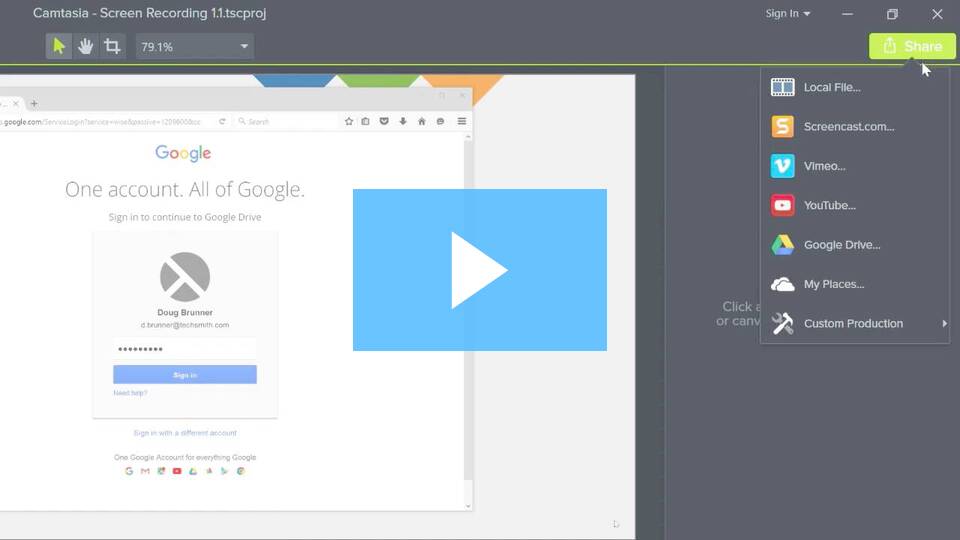Screen dimensions: 960x540
Task: Click the Gmail icon in Google footer
Action: 145,471
